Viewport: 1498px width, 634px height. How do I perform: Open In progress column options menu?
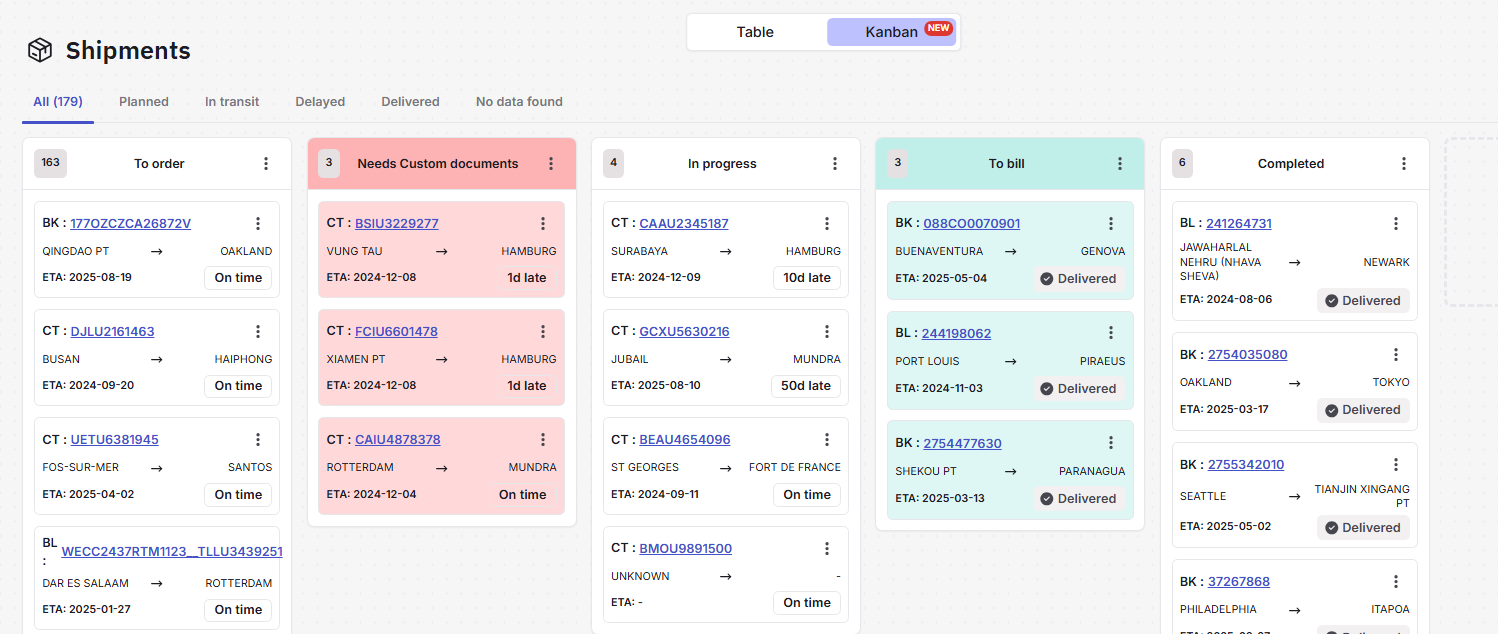(x=835, y=164)
